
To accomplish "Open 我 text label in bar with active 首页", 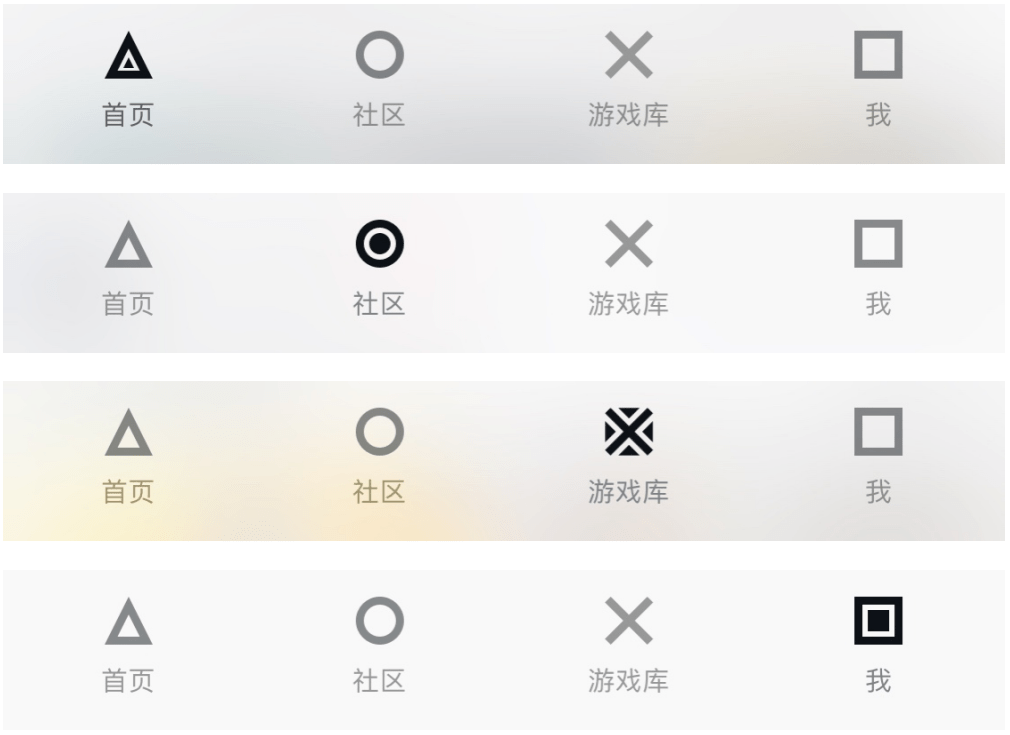I will [878, 115].
